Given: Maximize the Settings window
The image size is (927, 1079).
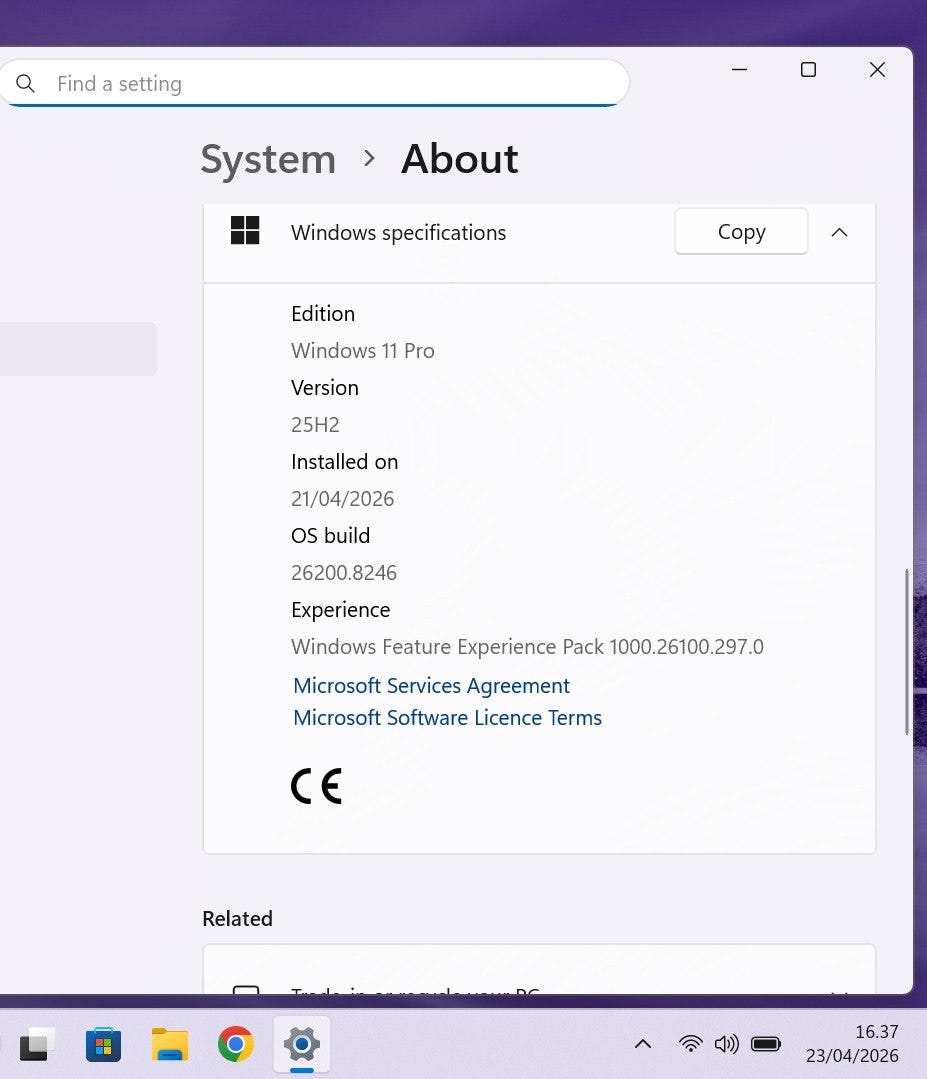Looking at the screenshot, I should (809, 70).
